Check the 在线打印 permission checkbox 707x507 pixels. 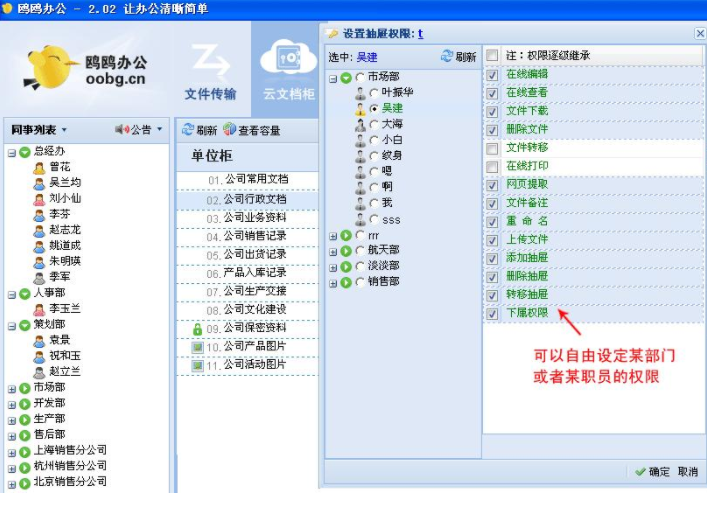(x=492, y=167)
